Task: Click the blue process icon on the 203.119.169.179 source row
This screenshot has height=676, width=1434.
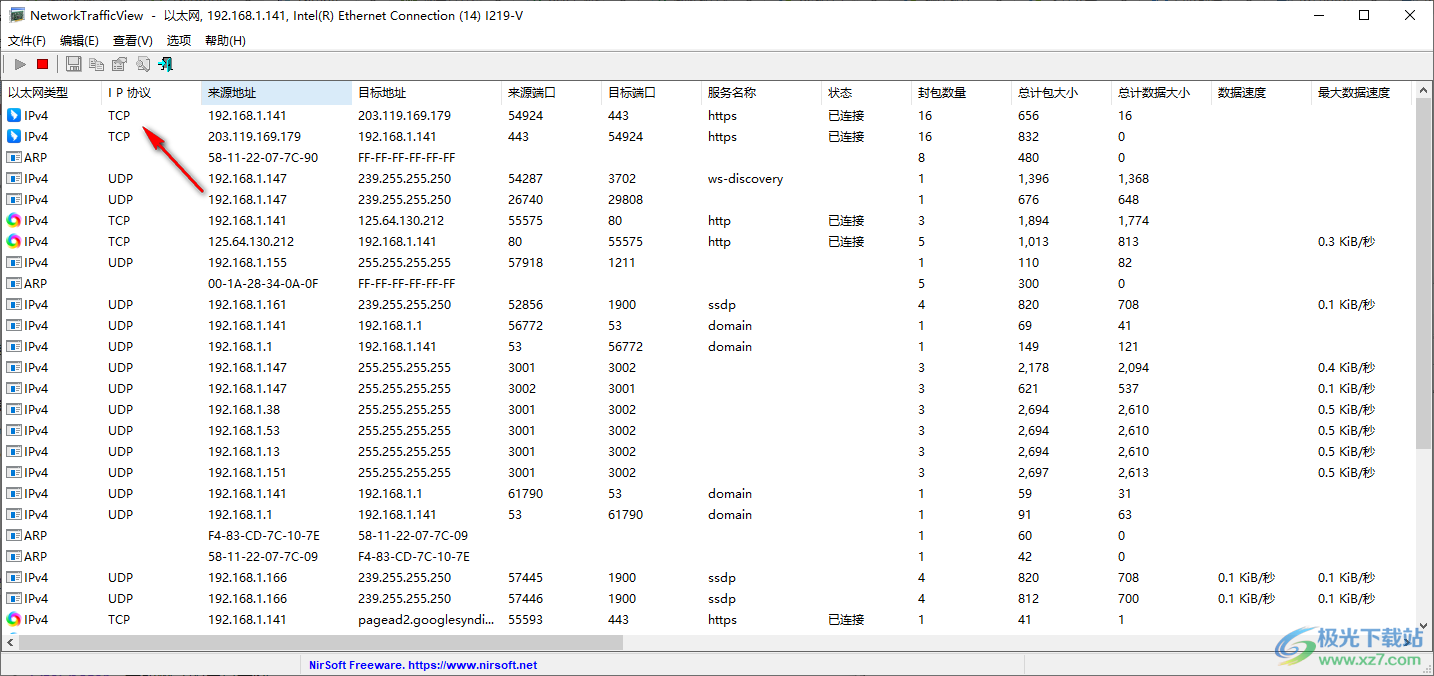Action: pos(14,136)
